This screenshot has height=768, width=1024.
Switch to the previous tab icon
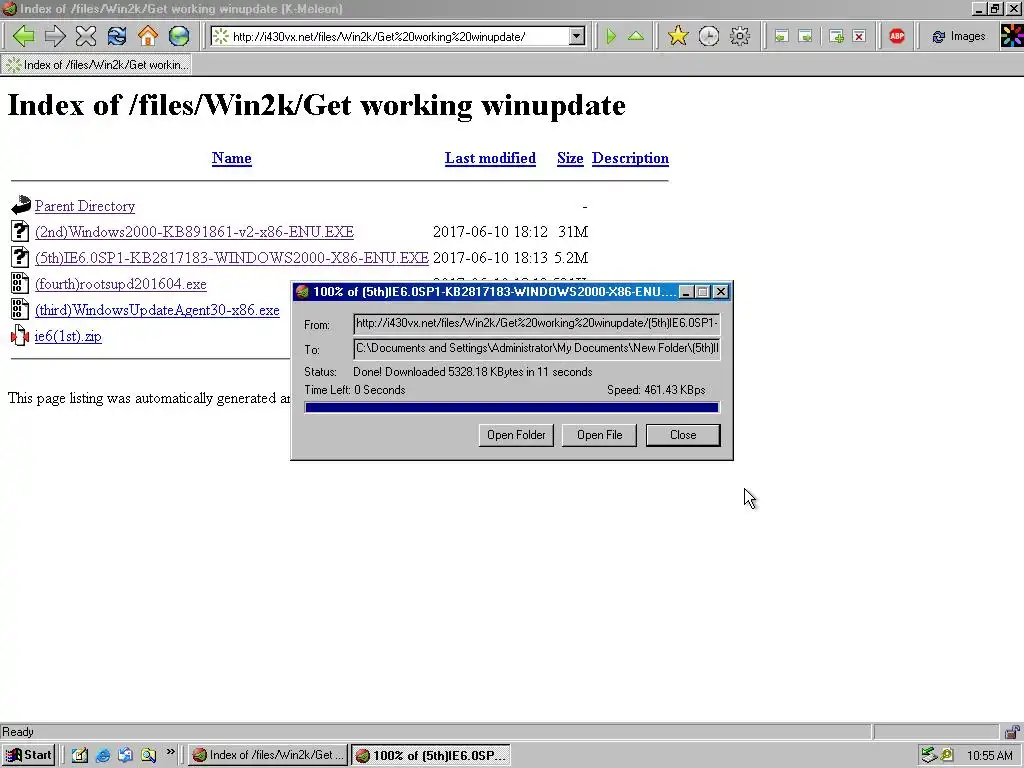click(781, 37)
